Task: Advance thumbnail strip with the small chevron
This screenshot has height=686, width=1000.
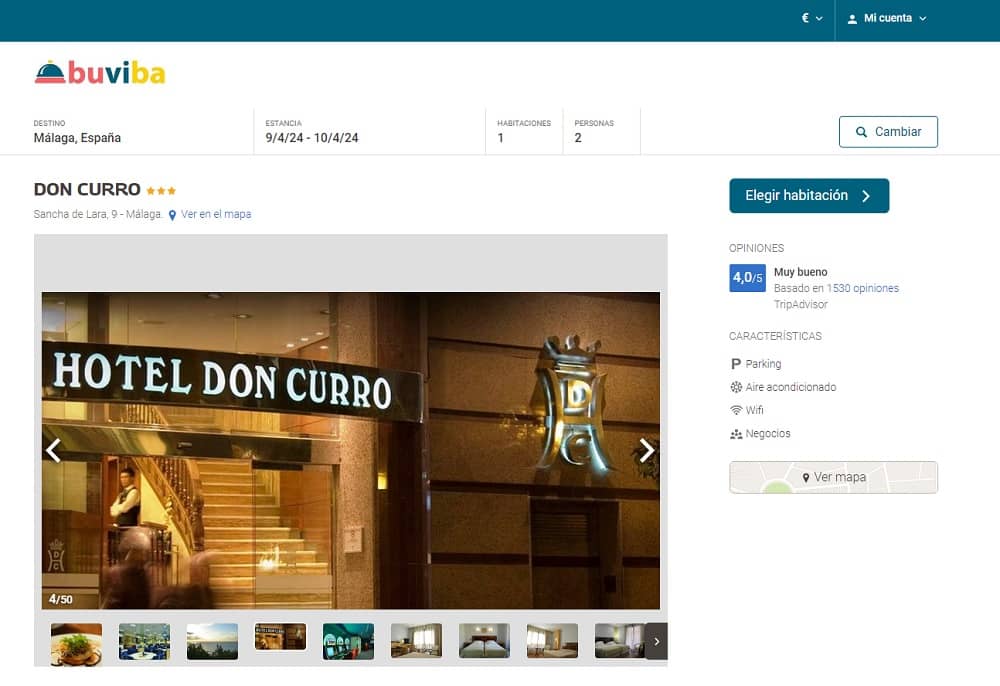Action: tap(656, 641)
